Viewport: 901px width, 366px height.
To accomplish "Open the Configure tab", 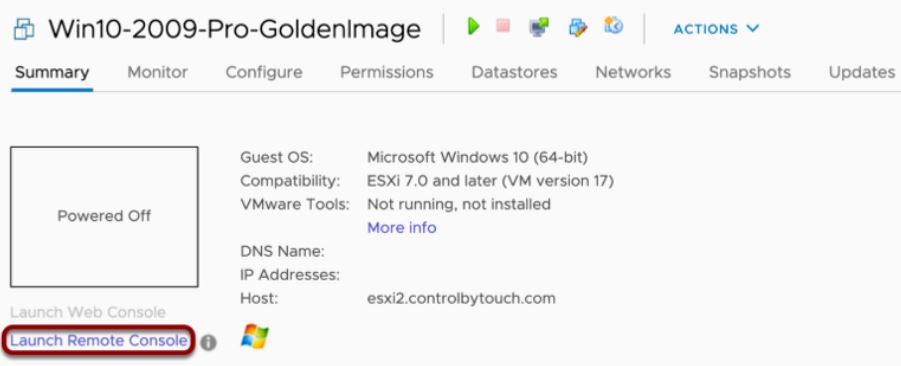I will point(264,72).
